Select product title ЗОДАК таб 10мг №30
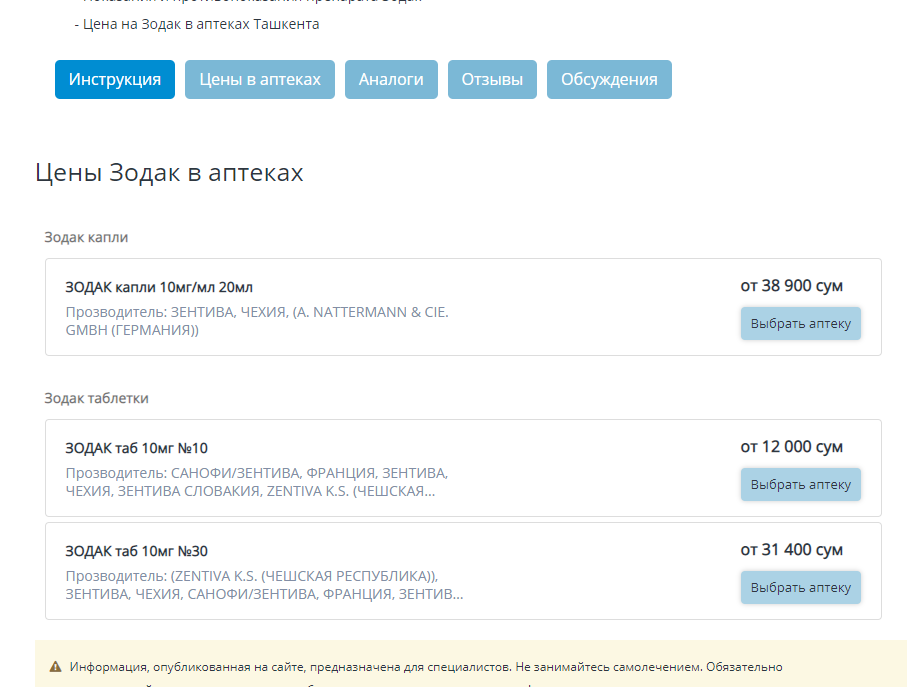Screen dimensions: 907x687 tap(137, 551)
